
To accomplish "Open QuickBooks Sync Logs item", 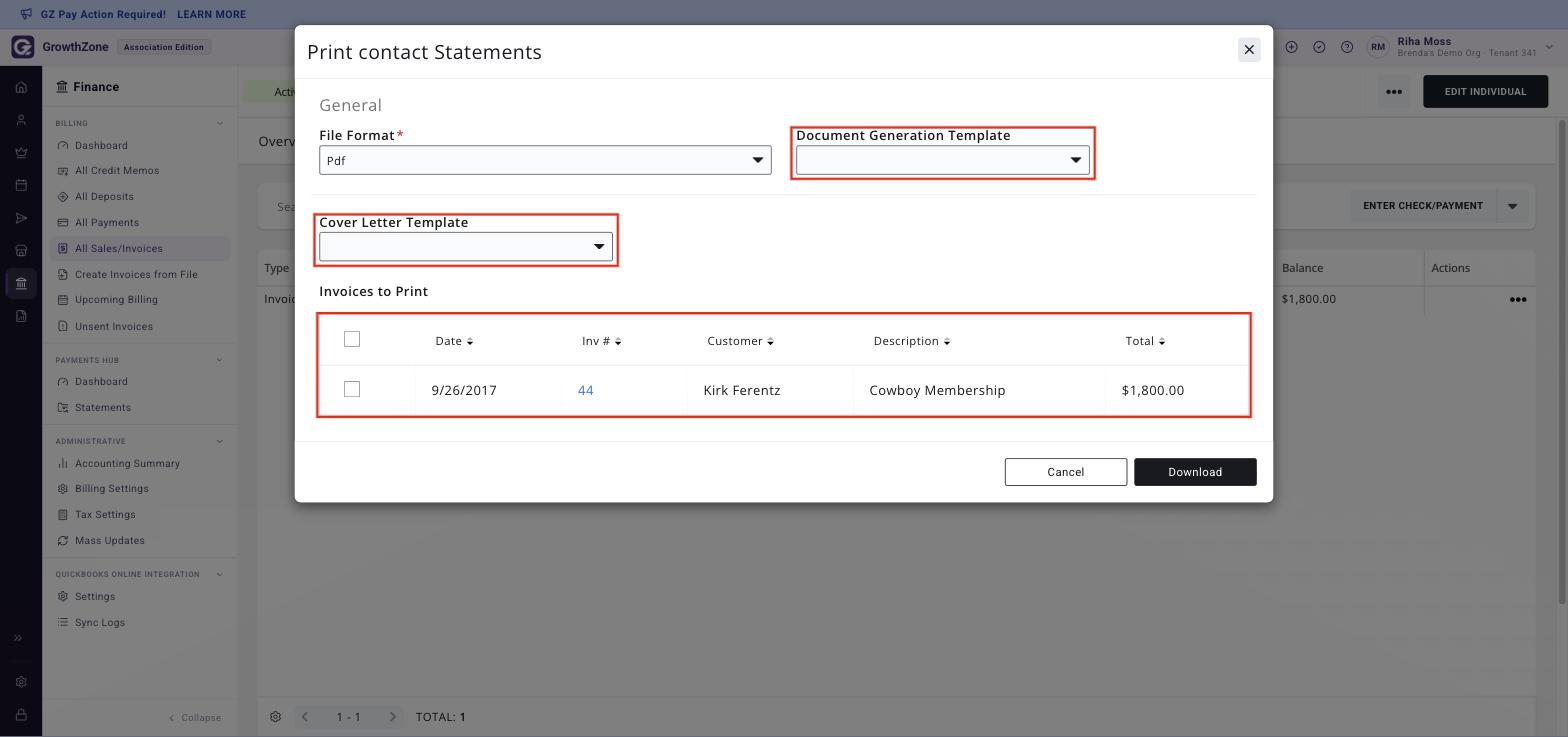I will coord(100,623).
